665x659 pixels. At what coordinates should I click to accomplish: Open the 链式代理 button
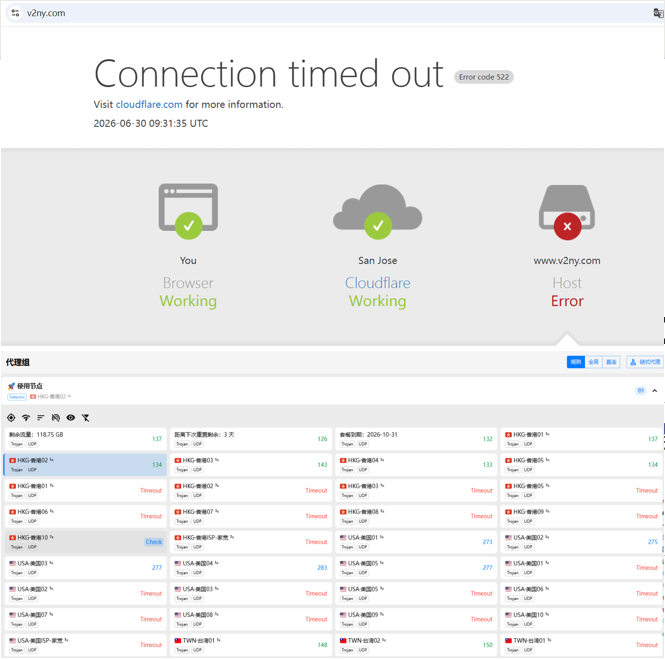[x=645, y=362]
